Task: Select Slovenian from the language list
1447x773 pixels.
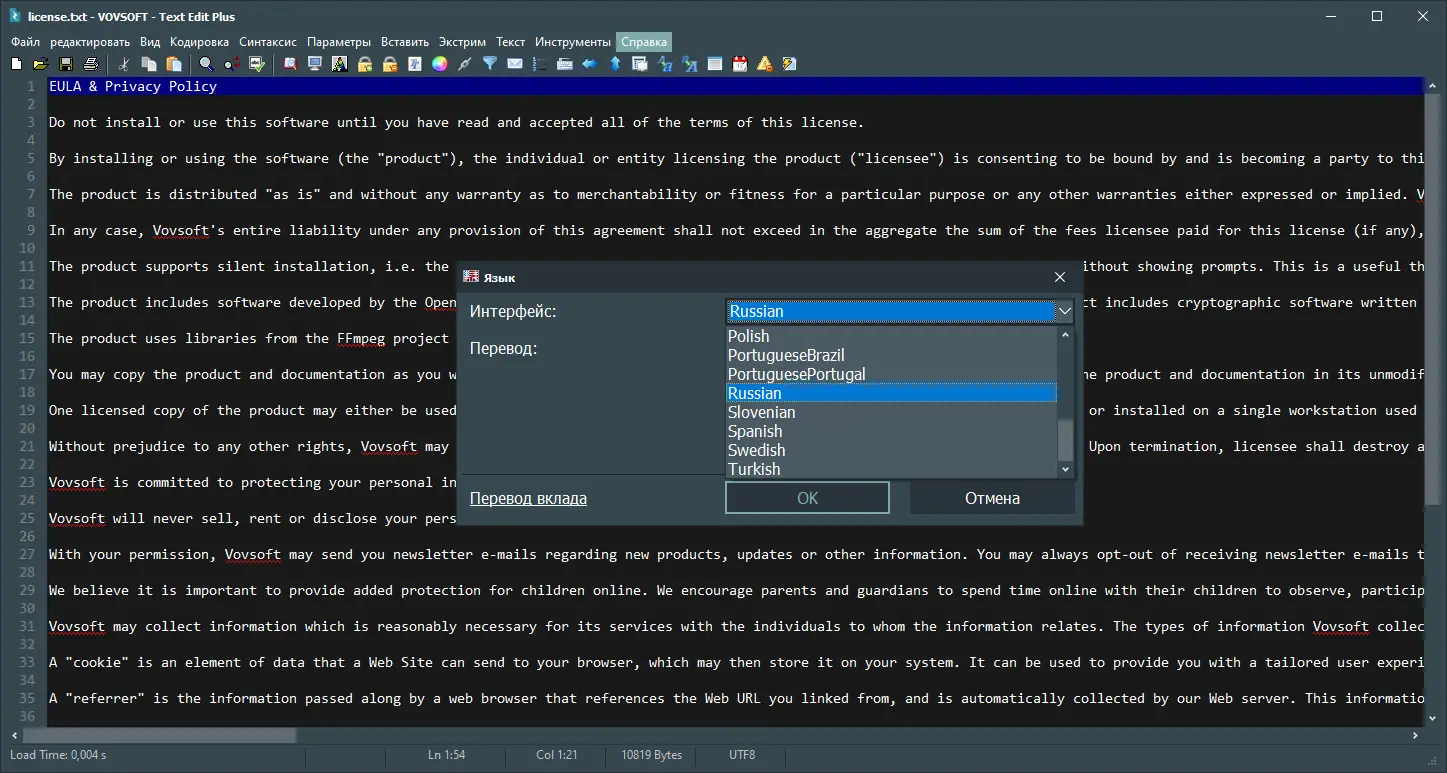Action: [x=891, y=412]
